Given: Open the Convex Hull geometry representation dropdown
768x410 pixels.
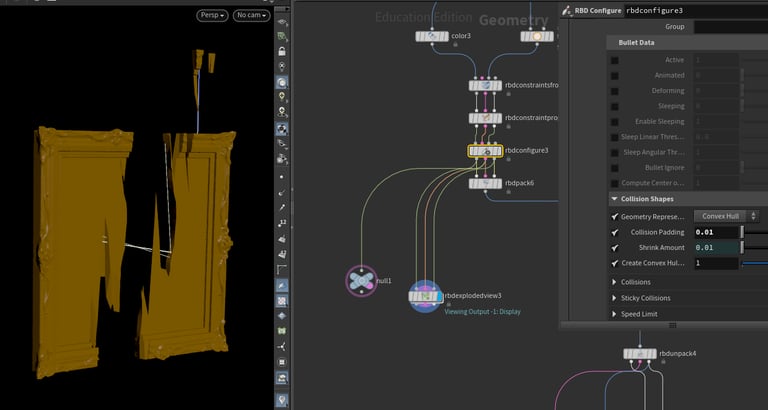Looking at the screenshot, I should tap(726, 216).
